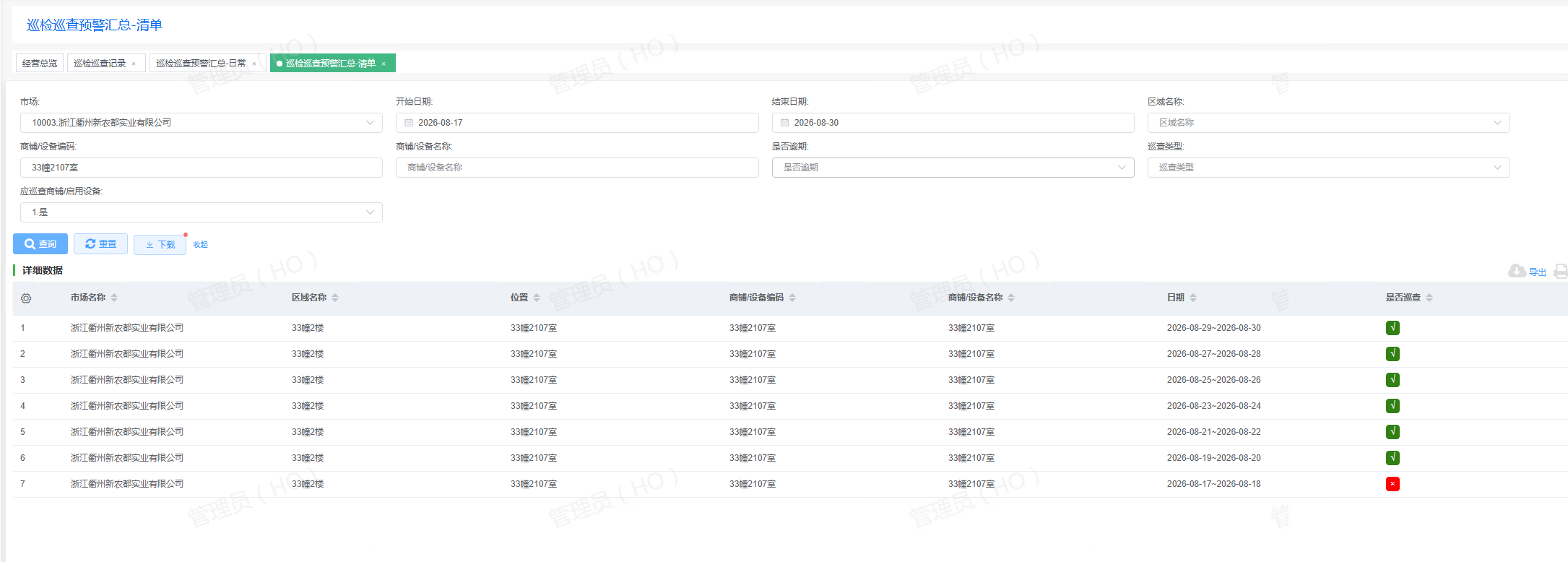Switch to the 经营总览 tab
This screenshot has width=1568, height=562.
tap(40, 64)
